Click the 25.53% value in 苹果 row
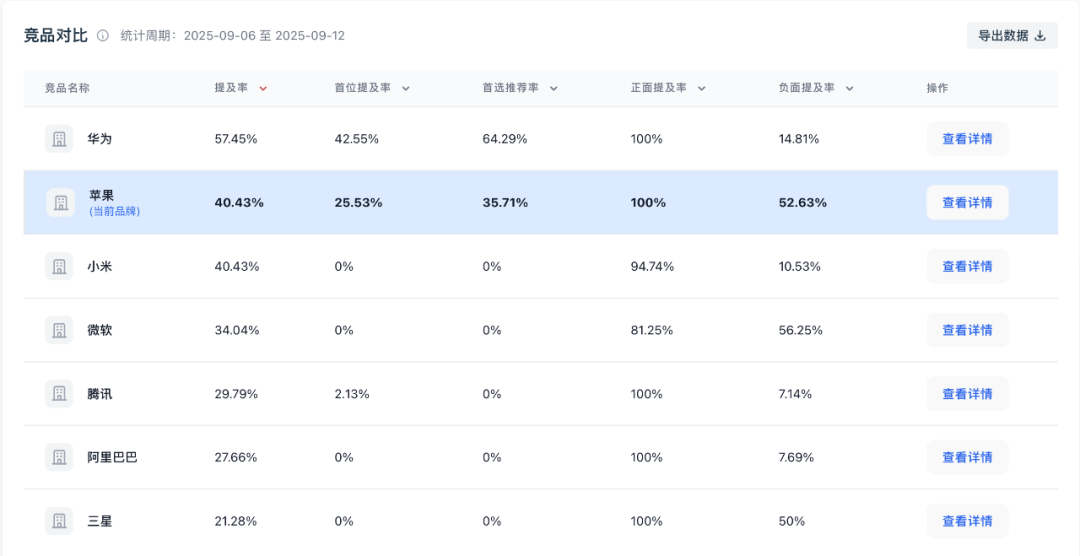1080x556 pixels. [358, 203]
